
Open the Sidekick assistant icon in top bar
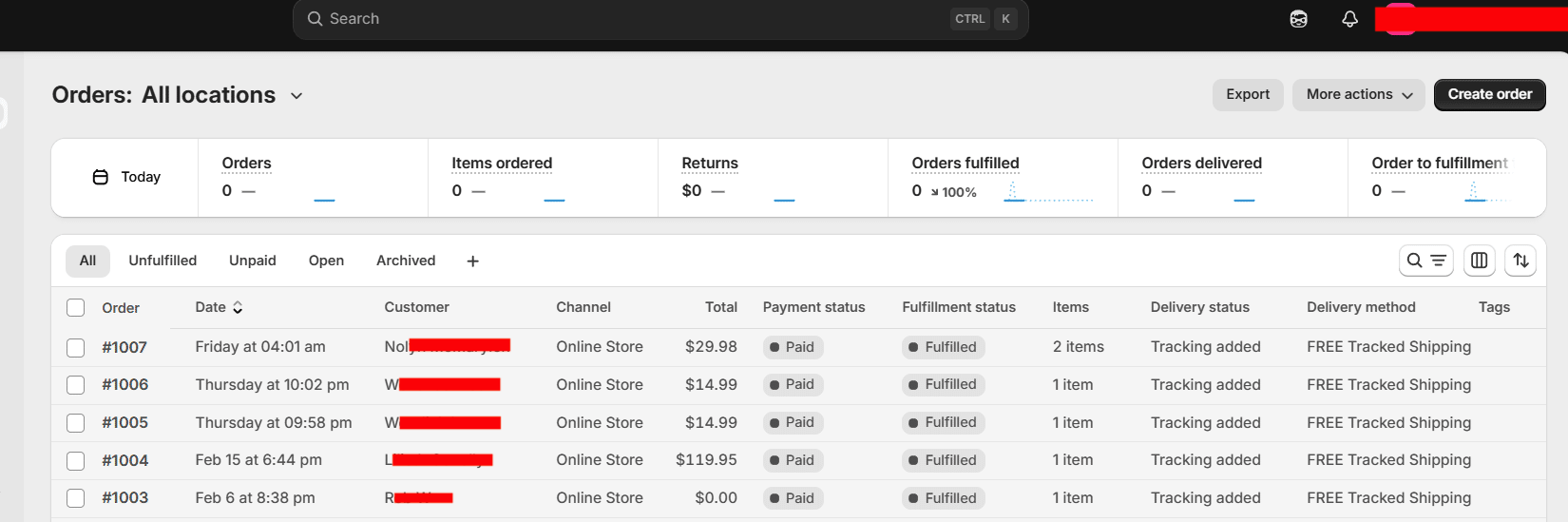pos(1298,19)
